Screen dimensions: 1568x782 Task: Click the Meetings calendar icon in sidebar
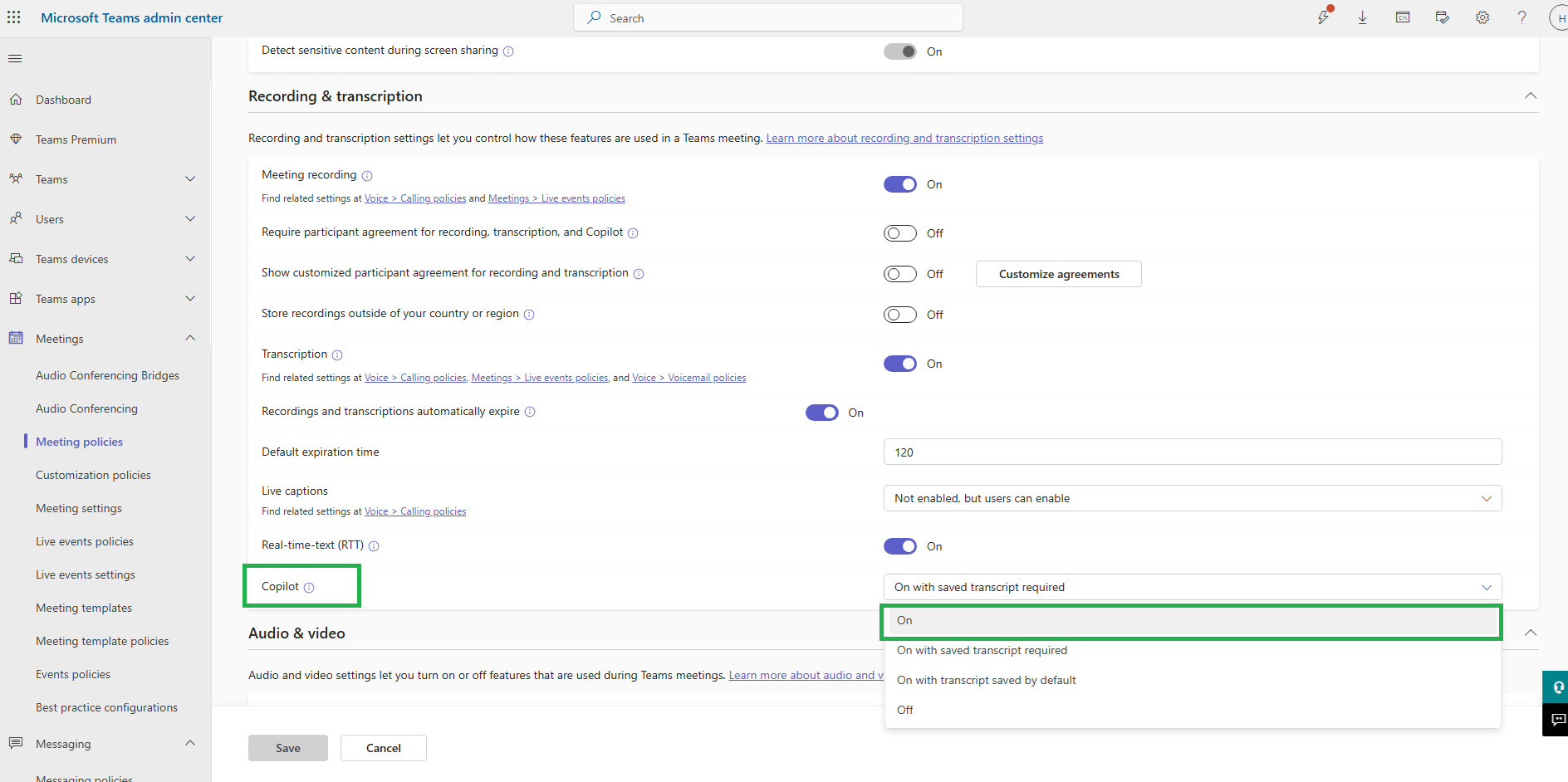click(x=16, y=338)
